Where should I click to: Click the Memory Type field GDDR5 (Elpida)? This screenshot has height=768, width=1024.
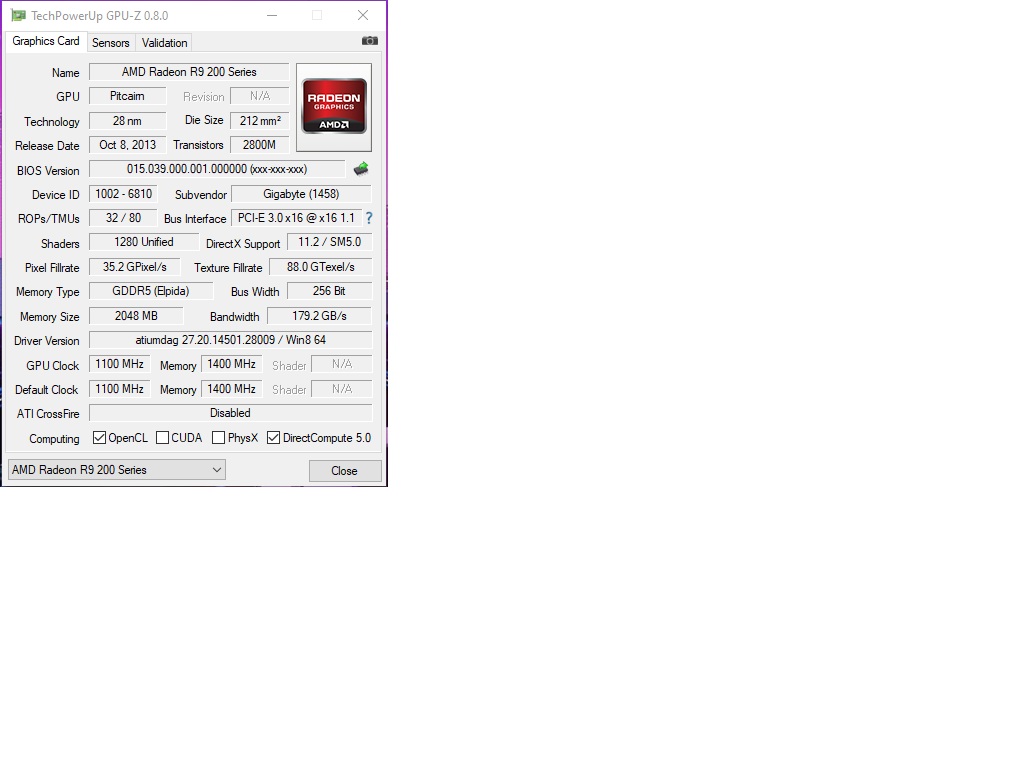151,291
